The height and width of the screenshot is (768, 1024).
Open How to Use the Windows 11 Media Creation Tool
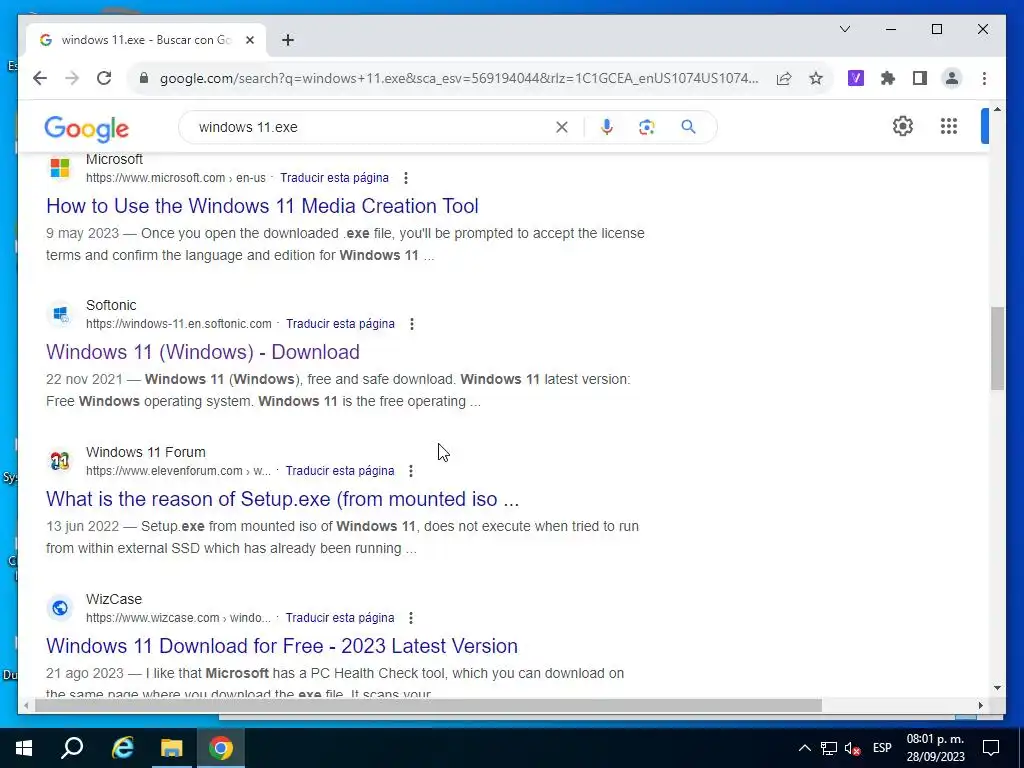pos(262,206)
